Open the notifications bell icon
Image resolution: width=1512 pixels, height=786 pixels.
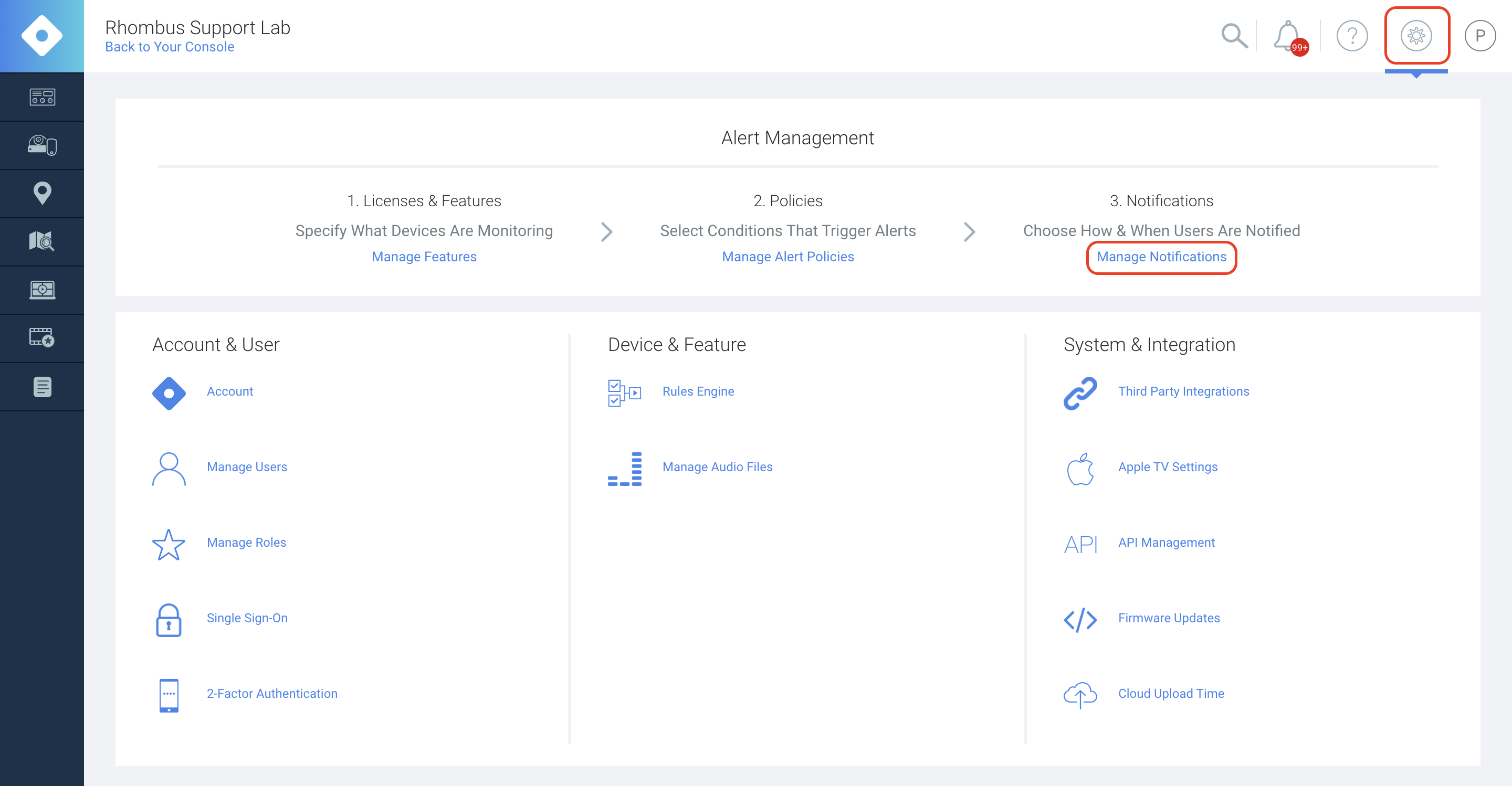click(1287, 36)
